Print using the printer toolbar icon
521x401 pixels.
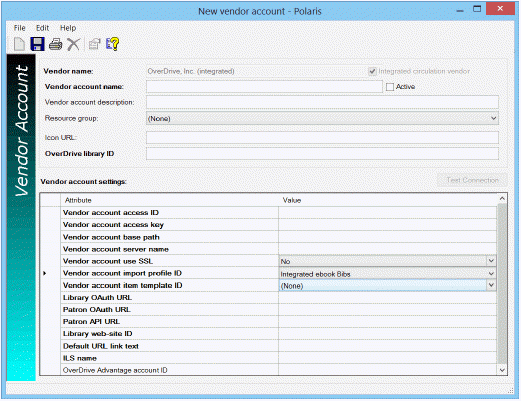pyautogui.click(x=55, y=44)
